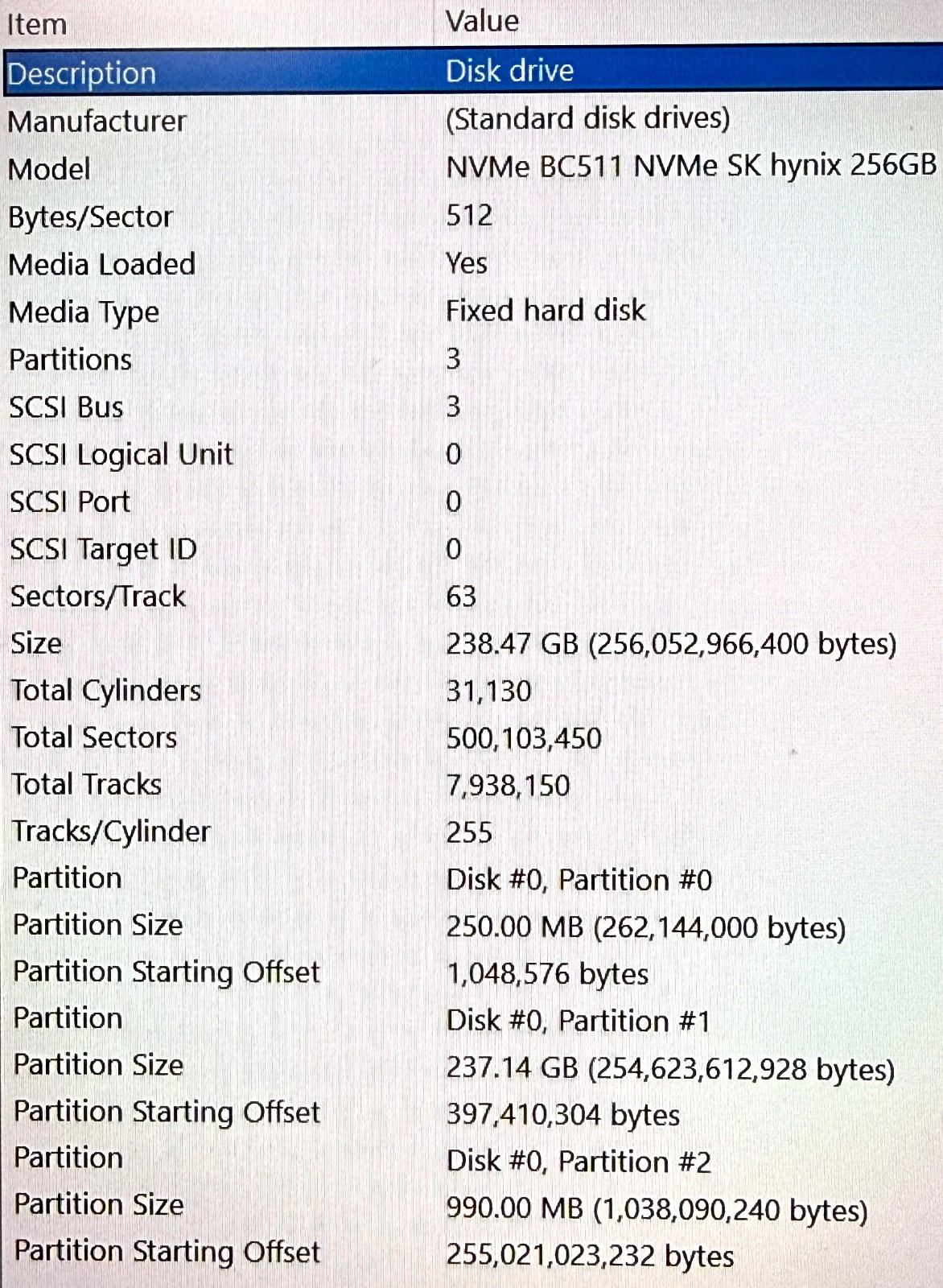Select the Media Loaded row

click(471, 263)
